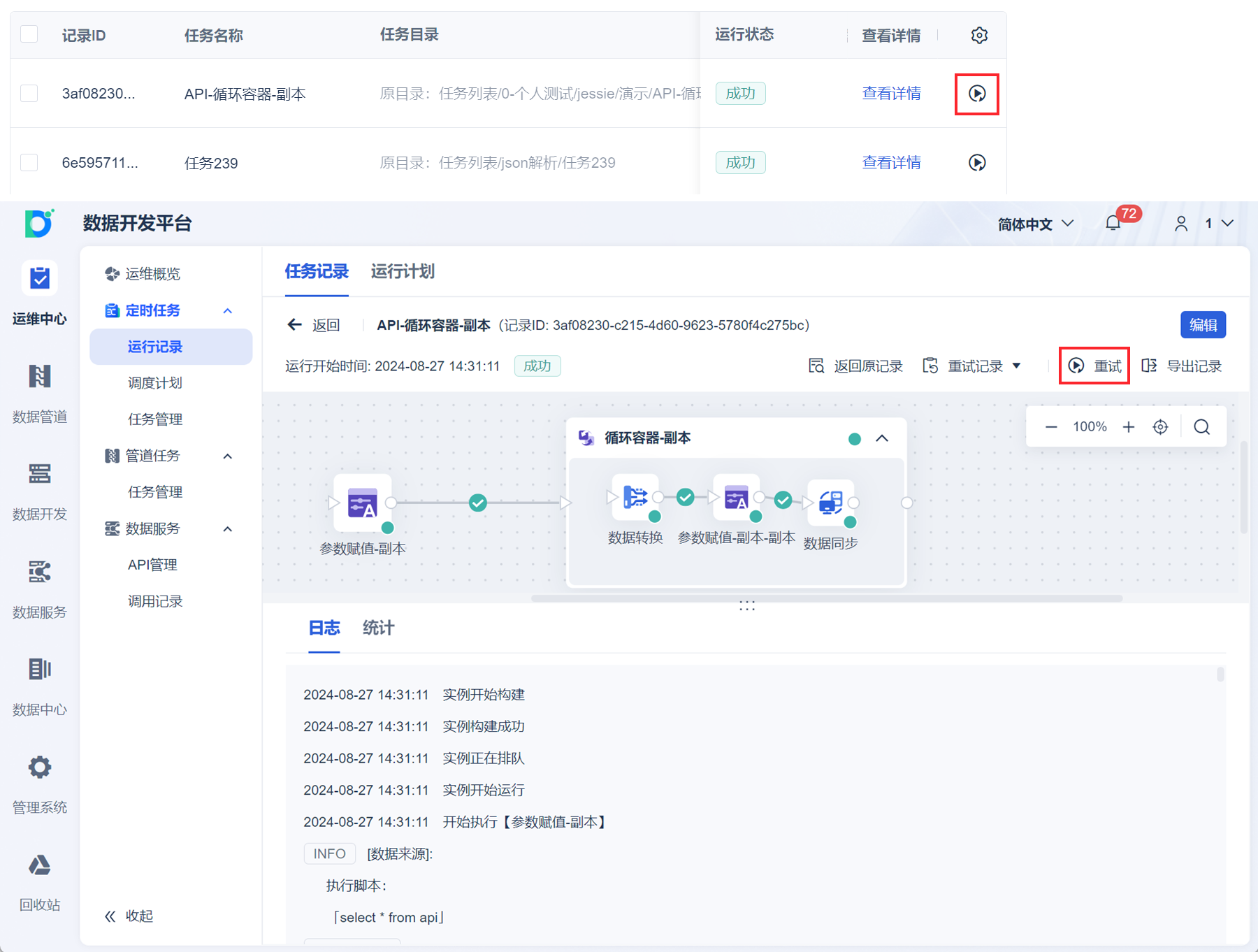Click the INFO log level tag
1258x952 pixels.
(329, 854)
